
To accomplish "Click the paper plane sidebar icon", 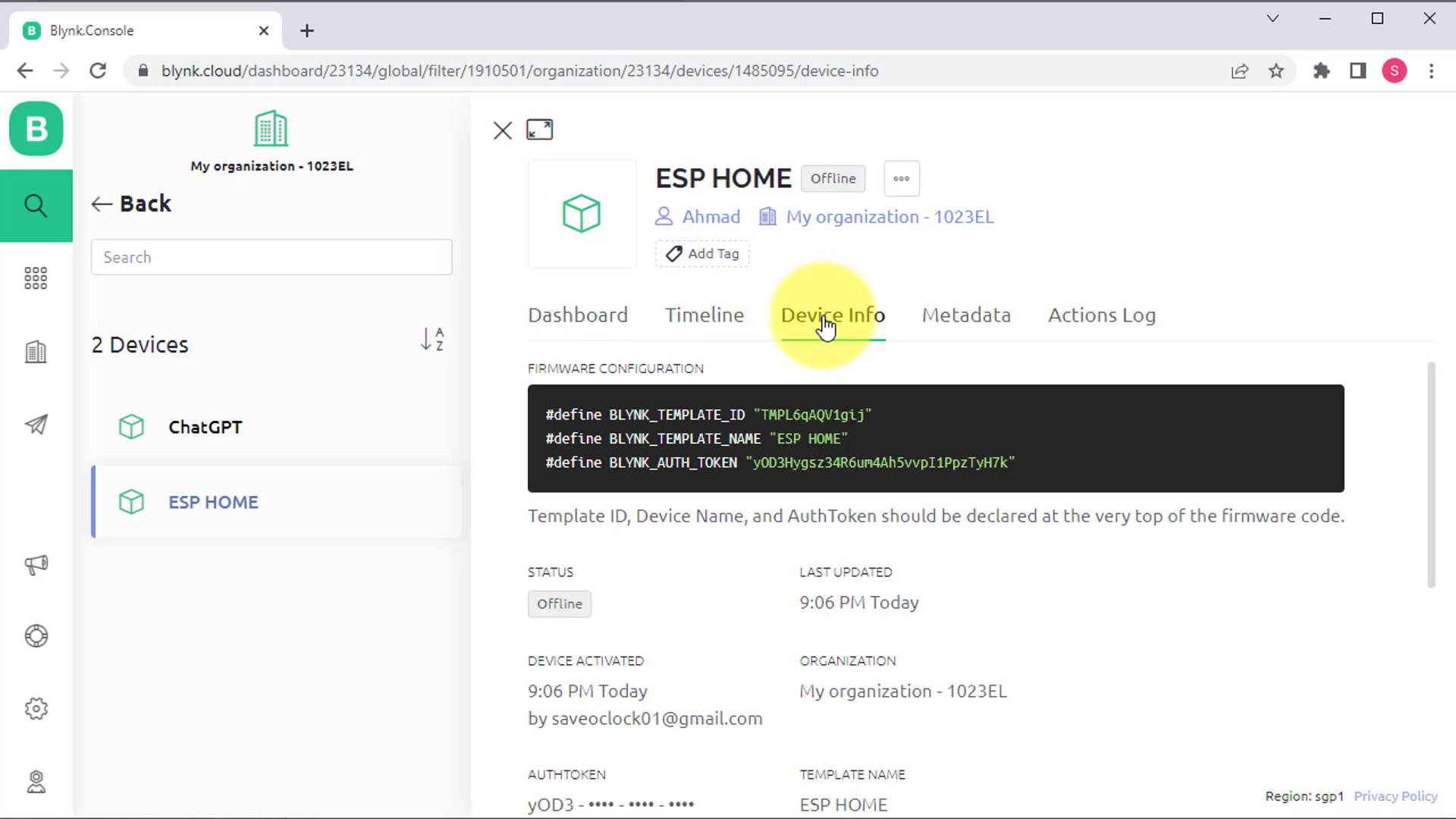I will [x=36, y=425].
